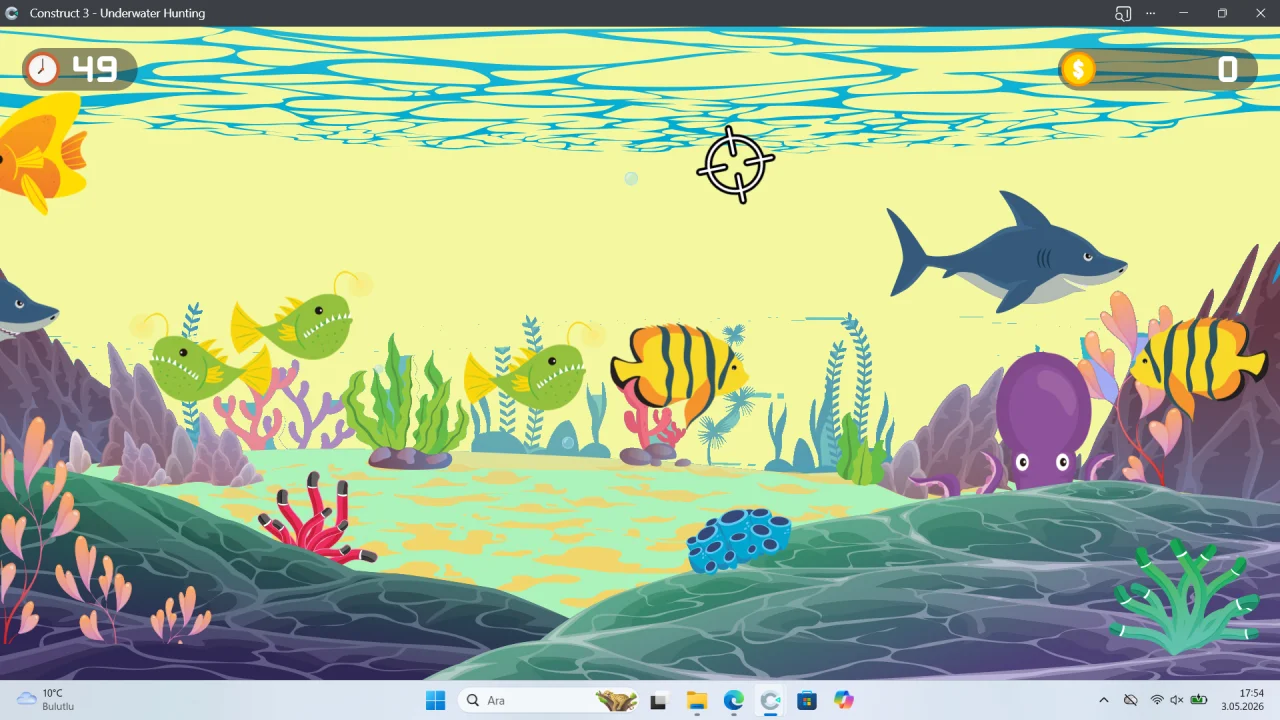Viewport: 1280px width, 720px height.
Task: Click the orange fish at the left edge
Action: click(42, 152)
